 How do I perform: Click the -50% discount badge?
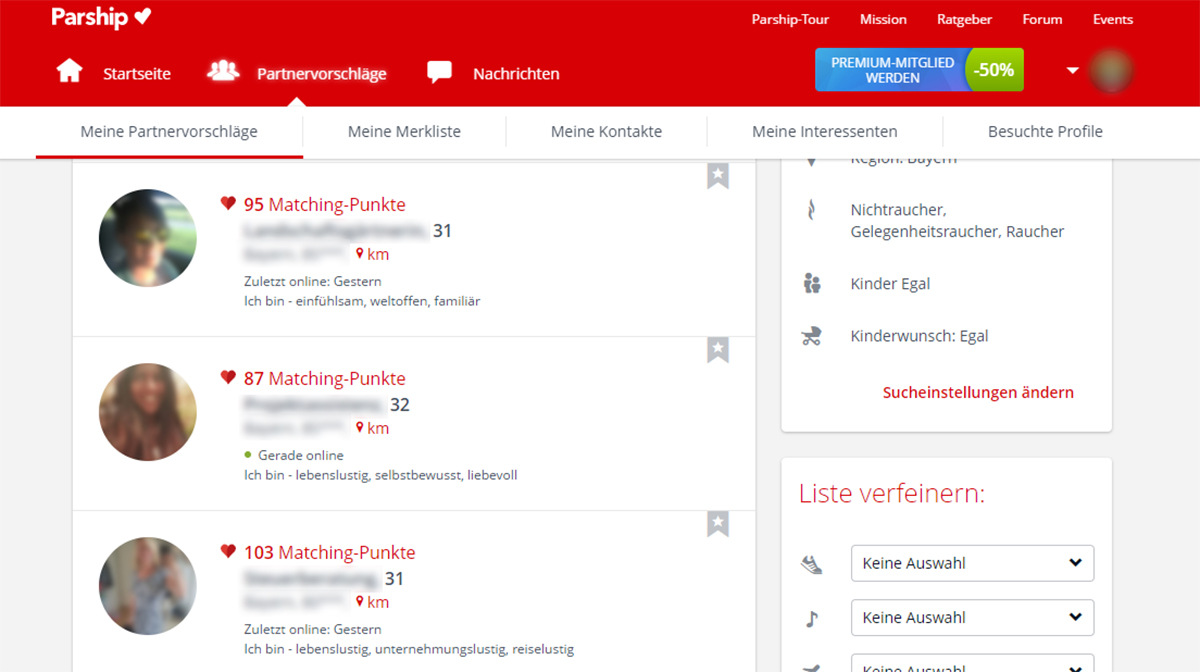click(995, 70)
